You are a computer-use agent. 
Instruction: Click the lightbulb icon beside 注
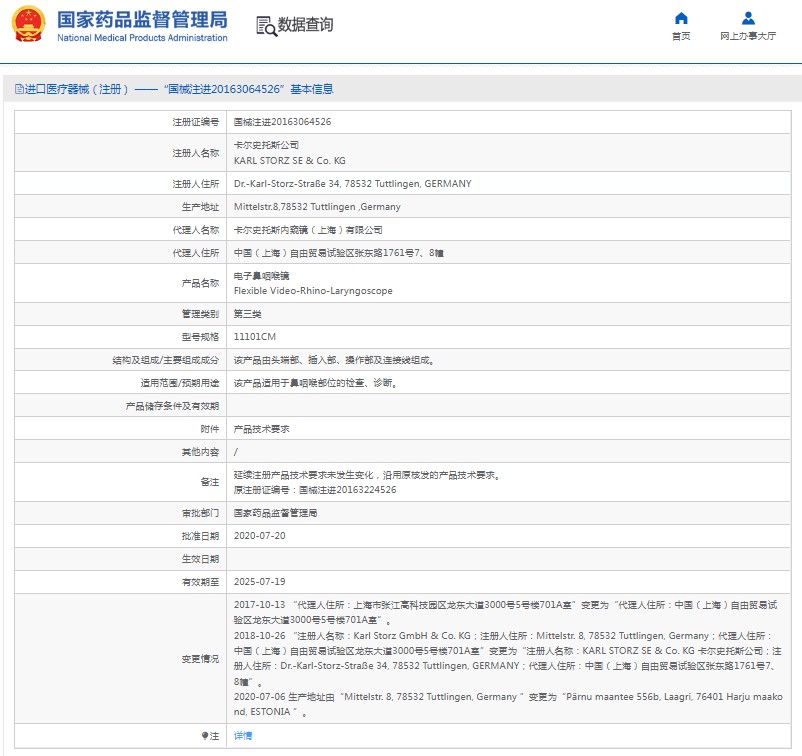(205, 735)
